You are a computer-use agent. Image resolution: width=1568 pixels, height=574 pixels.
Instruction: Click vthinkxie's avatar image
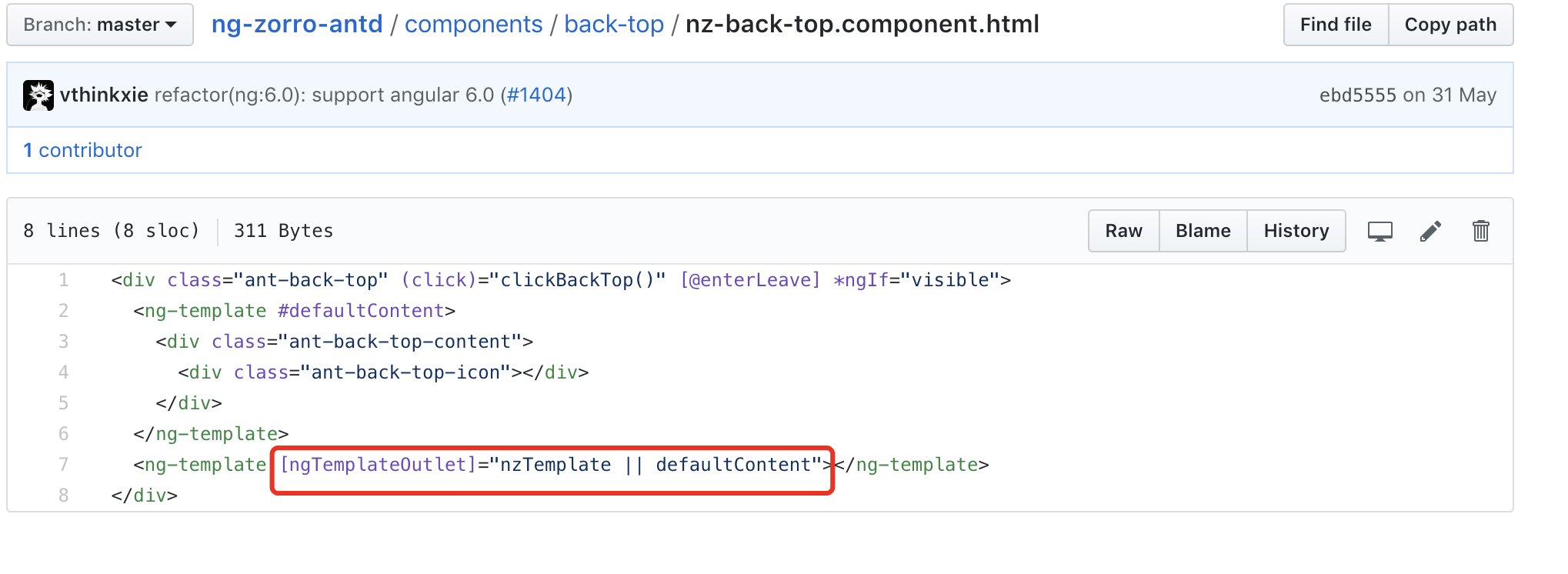[38, 95]
